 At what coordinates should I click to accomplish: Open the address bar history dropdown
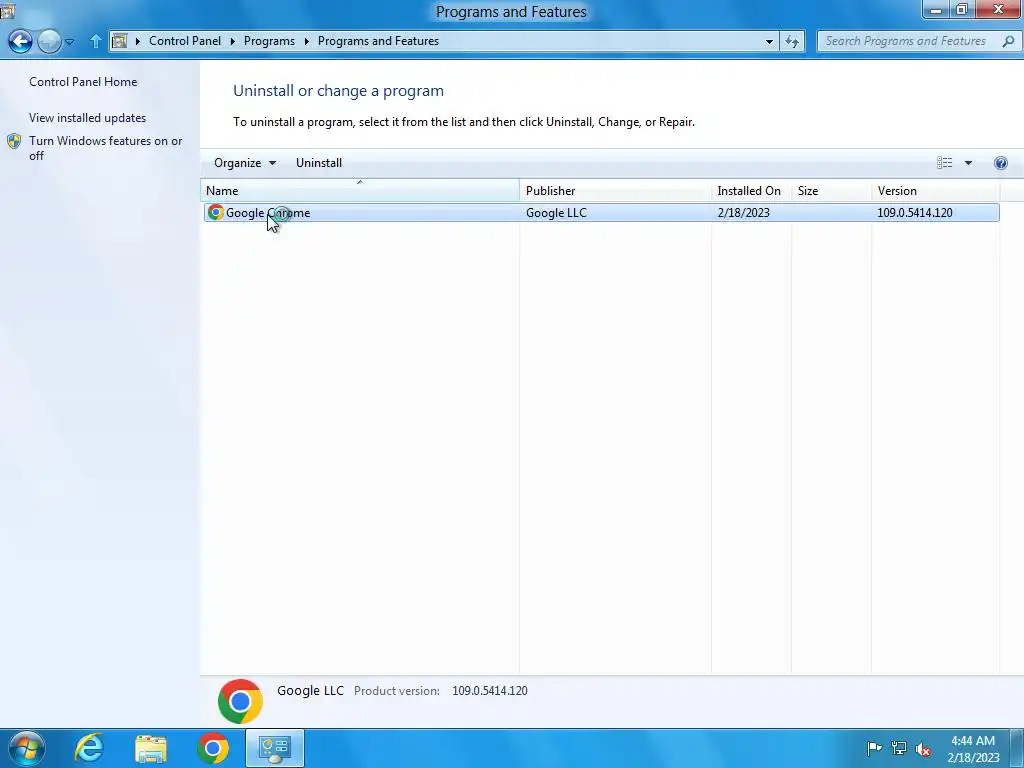tap(769, 41)
